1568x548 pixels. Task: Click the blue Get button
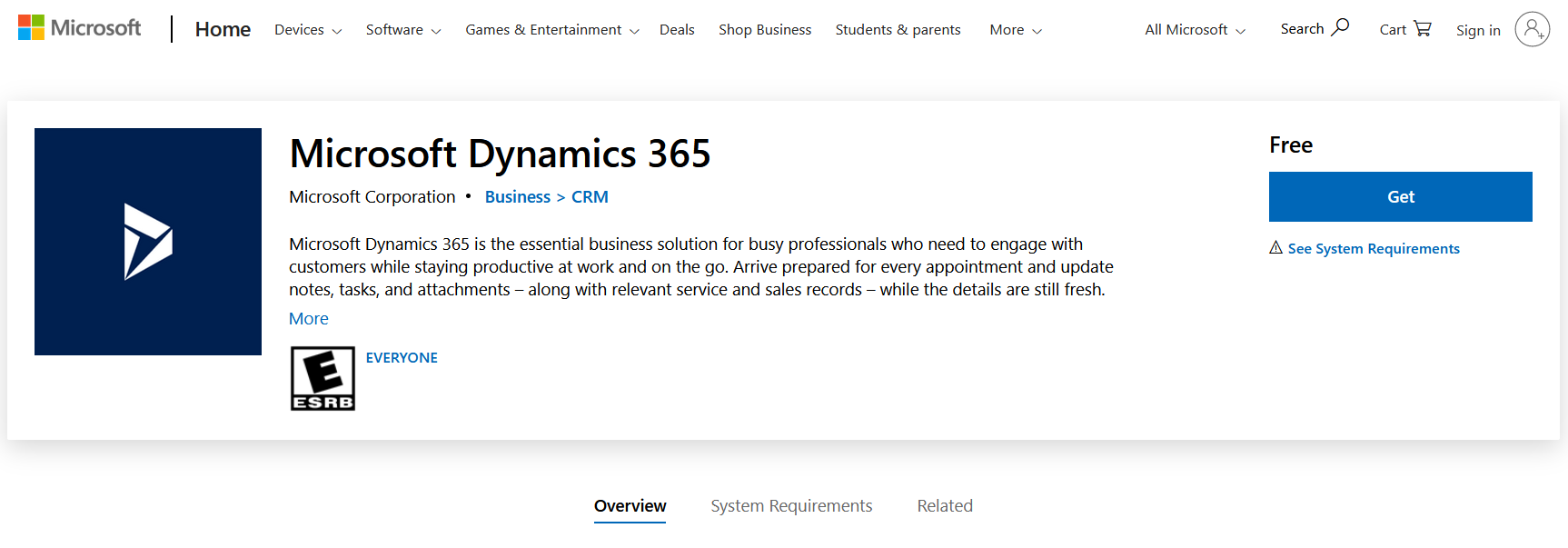(x=1400, y=196)
